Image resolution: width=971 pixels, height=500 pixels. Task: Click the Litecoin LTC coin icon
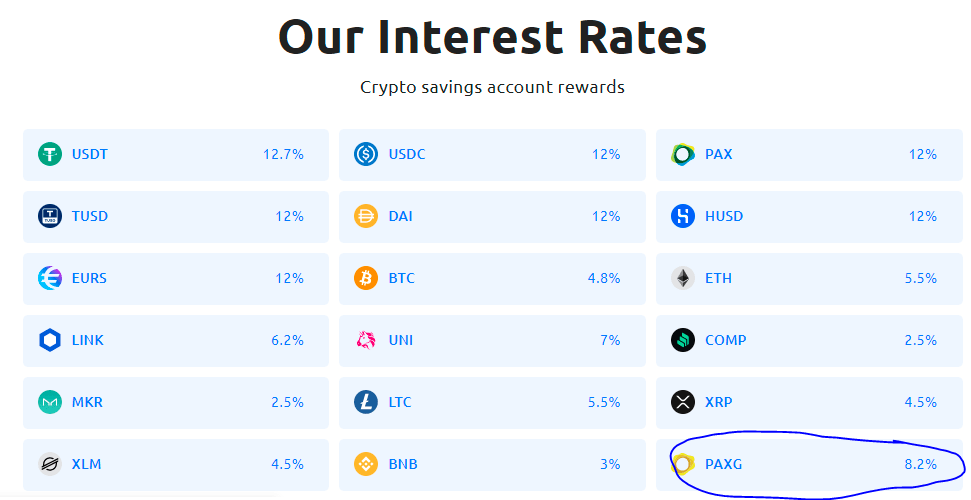pos(366,402)
